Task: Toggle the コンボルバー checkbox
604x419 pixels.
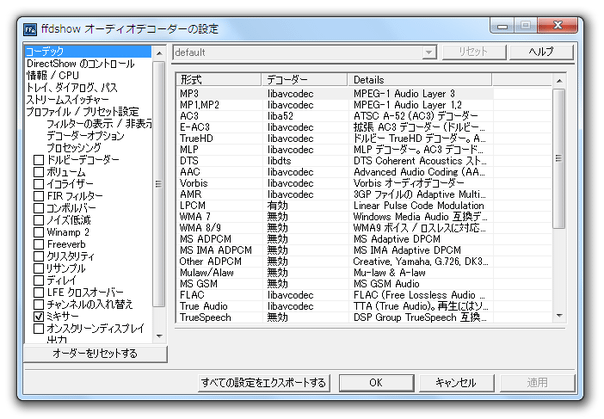Action: coord(39,208)
